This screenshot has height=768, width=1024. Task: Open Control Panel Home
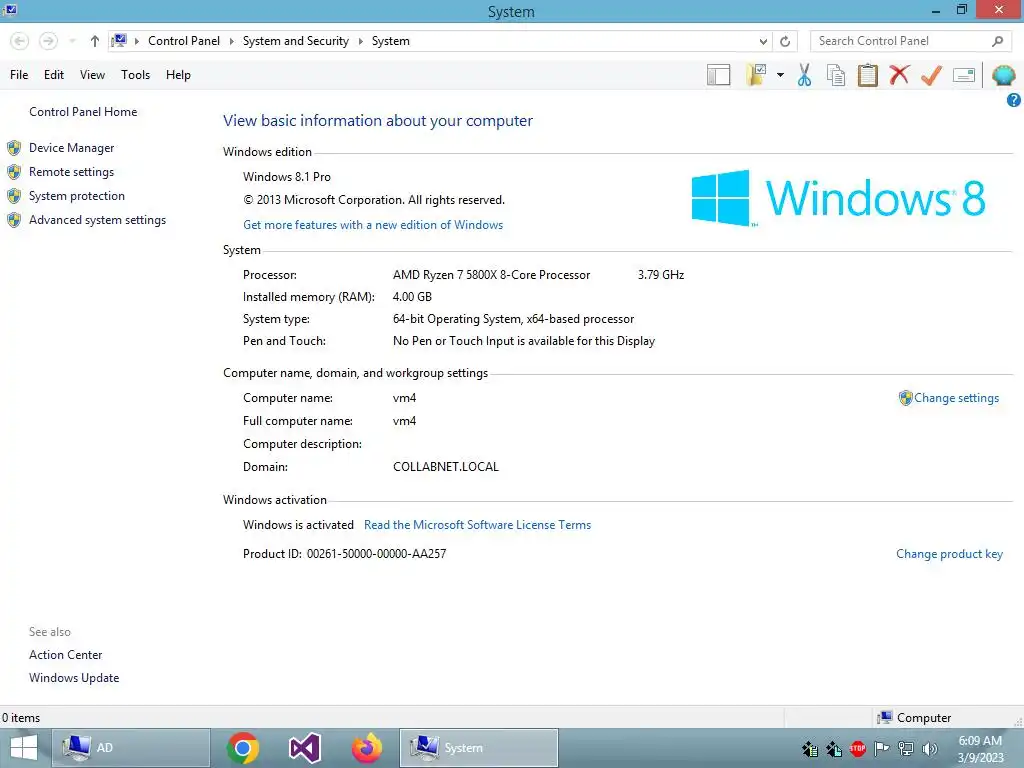(83, 112)
